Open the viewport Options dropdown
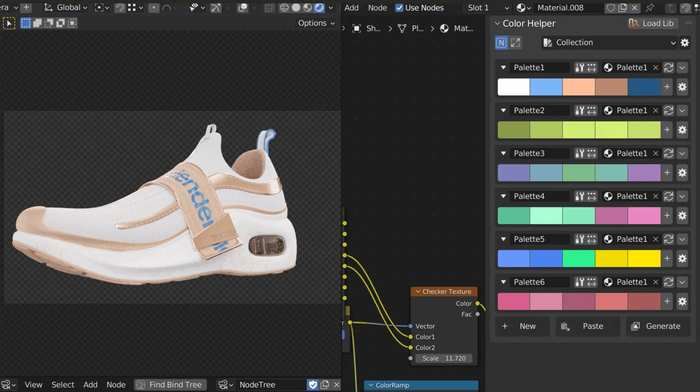The image size is (700, 392). click(x=316, y=23)
